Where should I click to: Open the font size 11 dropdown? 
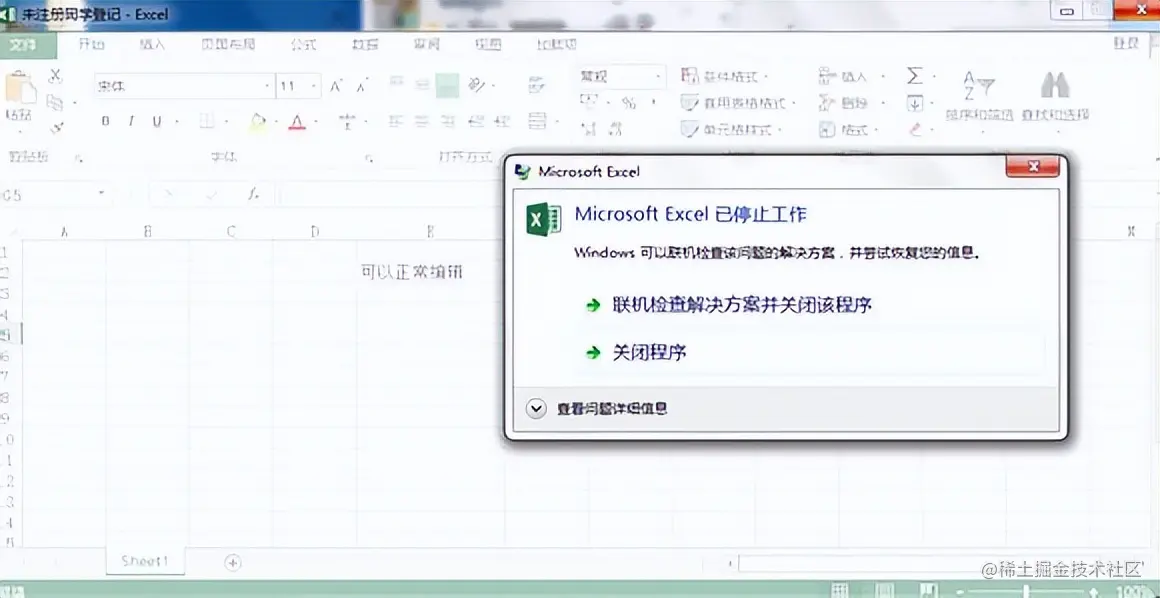(314, 87)
